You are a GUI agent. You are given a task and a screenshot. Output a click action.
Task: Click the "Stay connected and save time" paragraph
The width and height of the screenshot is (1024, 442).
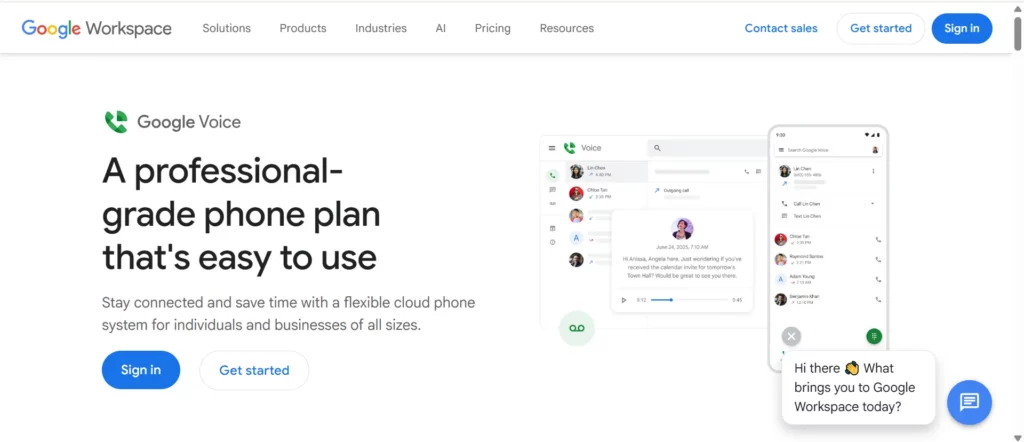point(288,313)
